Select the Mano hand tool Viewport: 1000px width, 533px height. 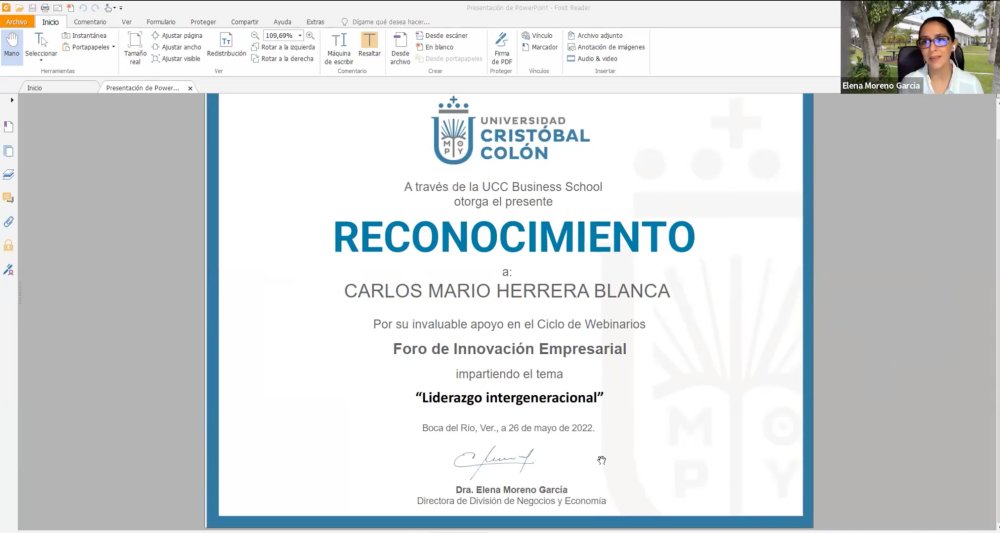coord(11,47)
